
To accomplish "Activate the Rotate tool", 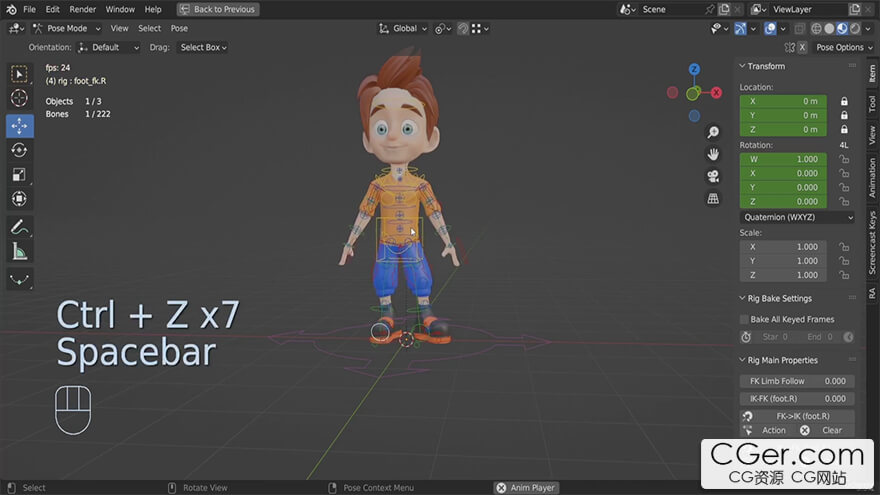I will [x=19, y=150].
